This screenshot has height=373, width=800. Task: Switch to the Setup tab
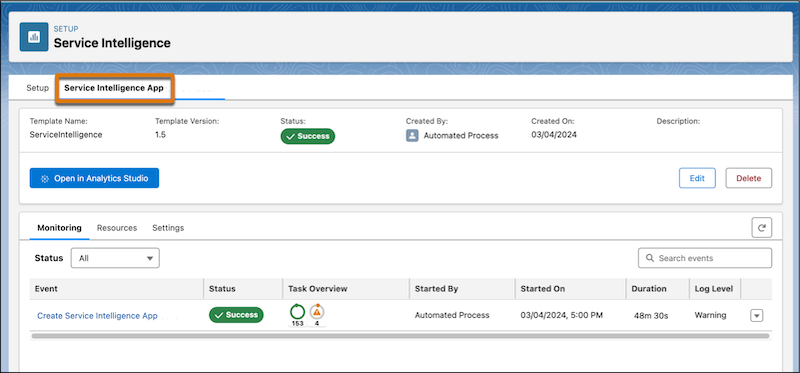37,88
